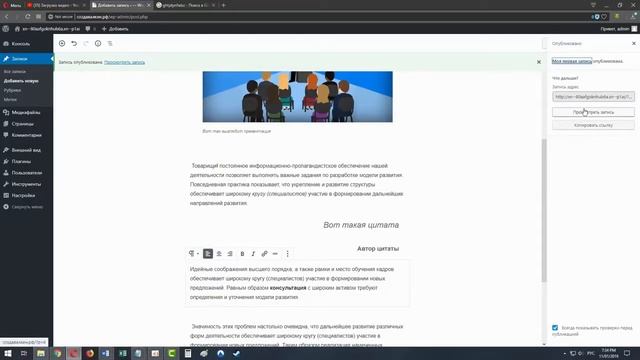The height and width of the screenshot is (360, 640).
Task: Open block more options menu
Action: tap(287, 253)
